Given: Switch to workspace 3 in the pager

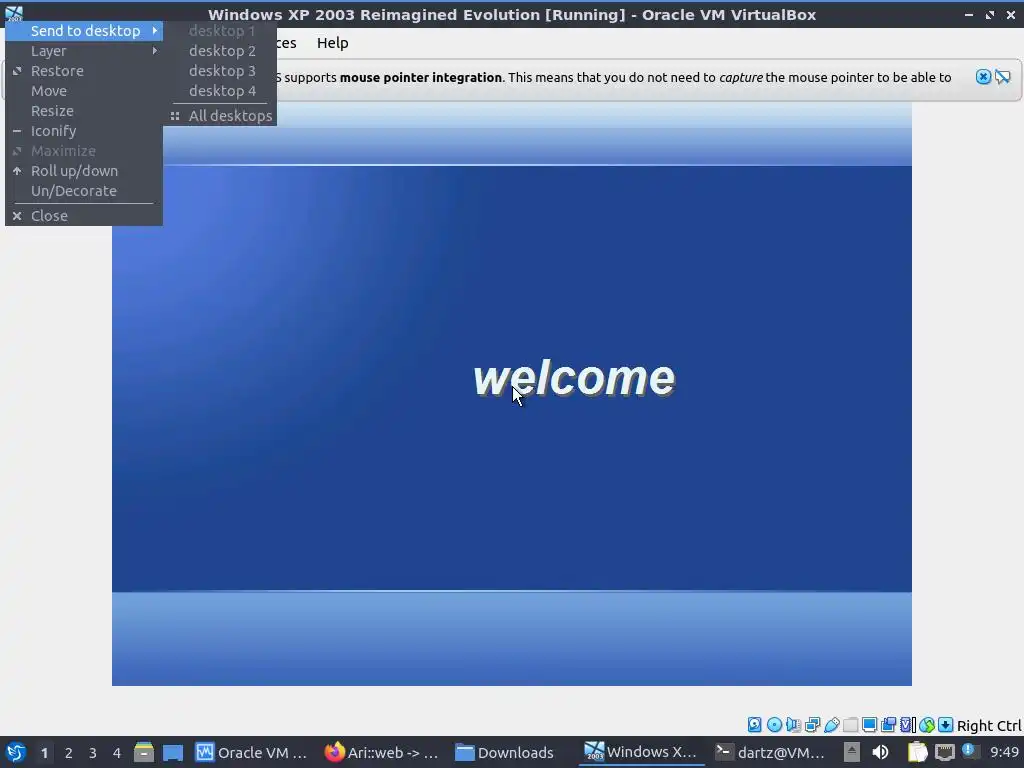Looking at the screenshot, I should click(x=93, y=752).
